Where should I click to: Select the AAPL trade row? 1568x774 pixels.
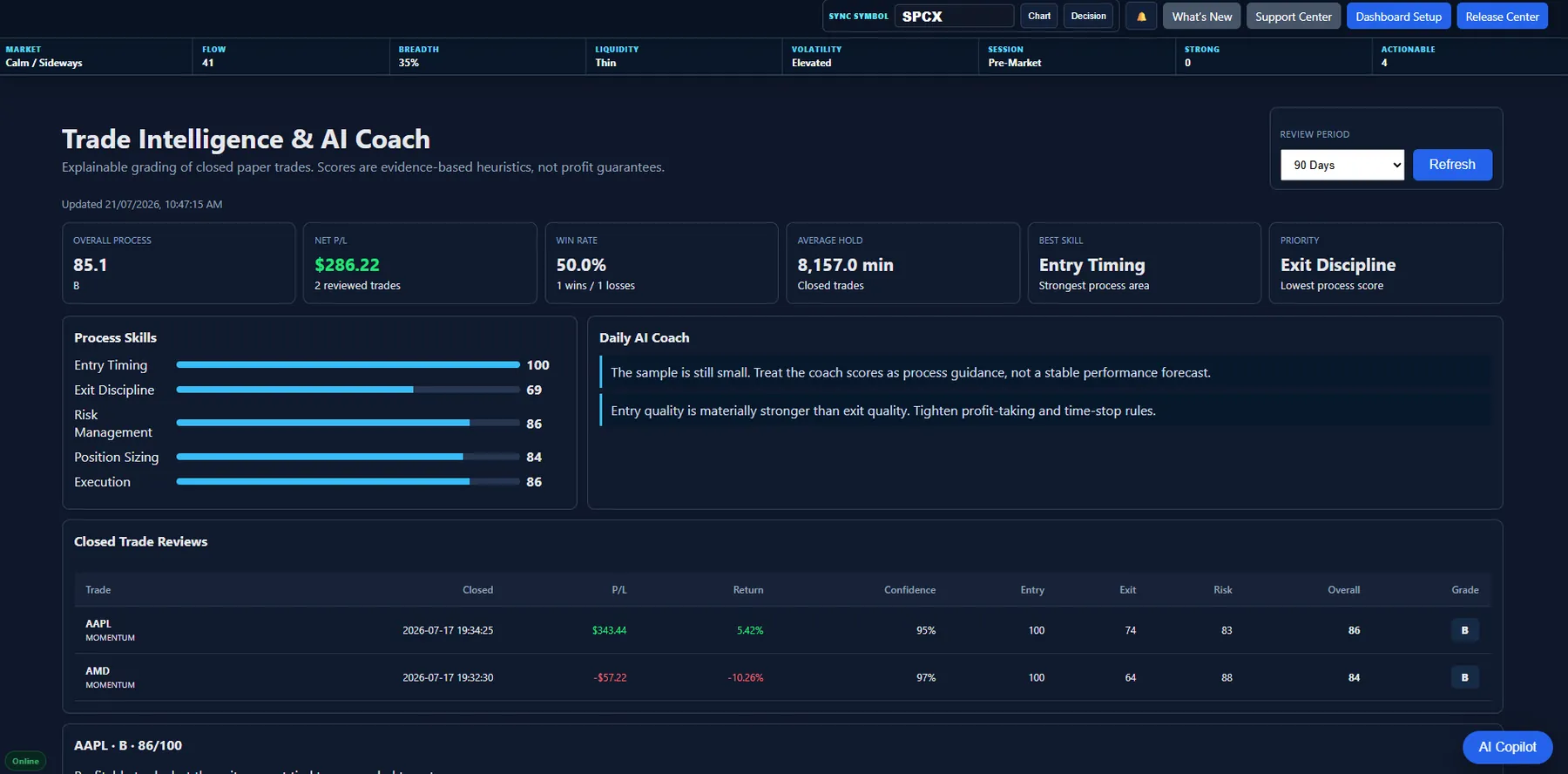782,630
